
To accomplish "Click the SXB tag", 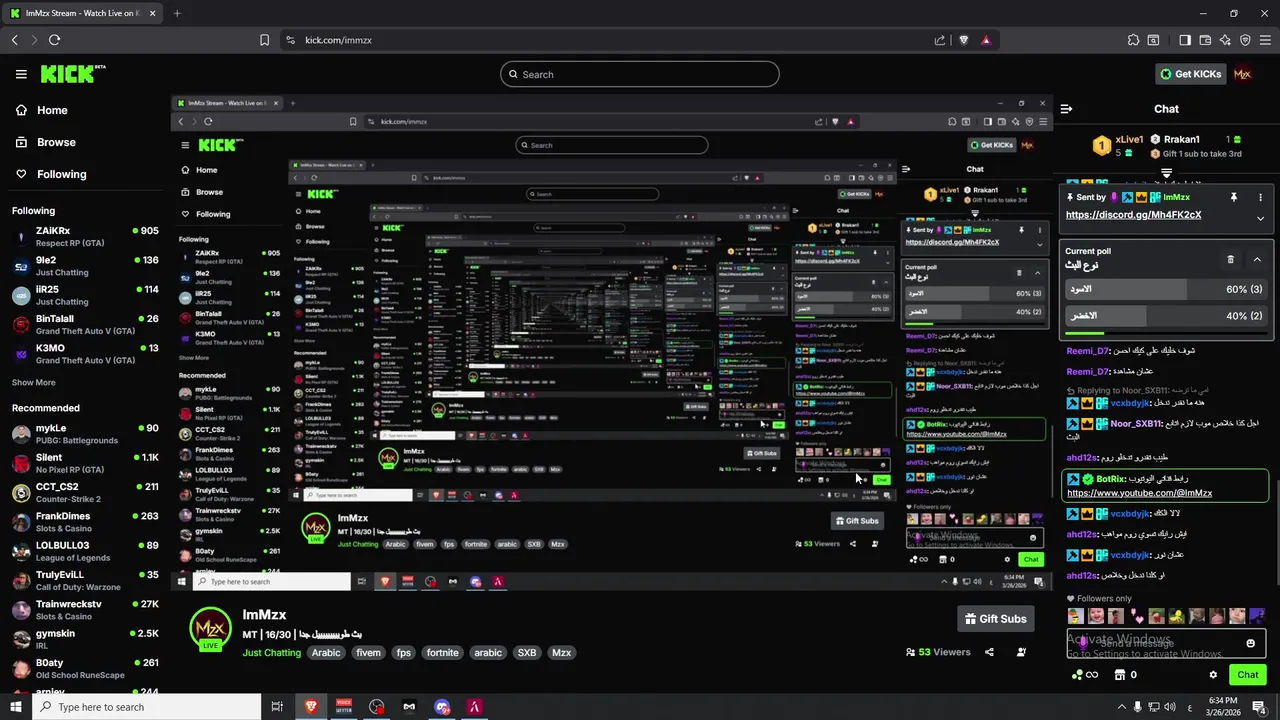I will point(527,653).
